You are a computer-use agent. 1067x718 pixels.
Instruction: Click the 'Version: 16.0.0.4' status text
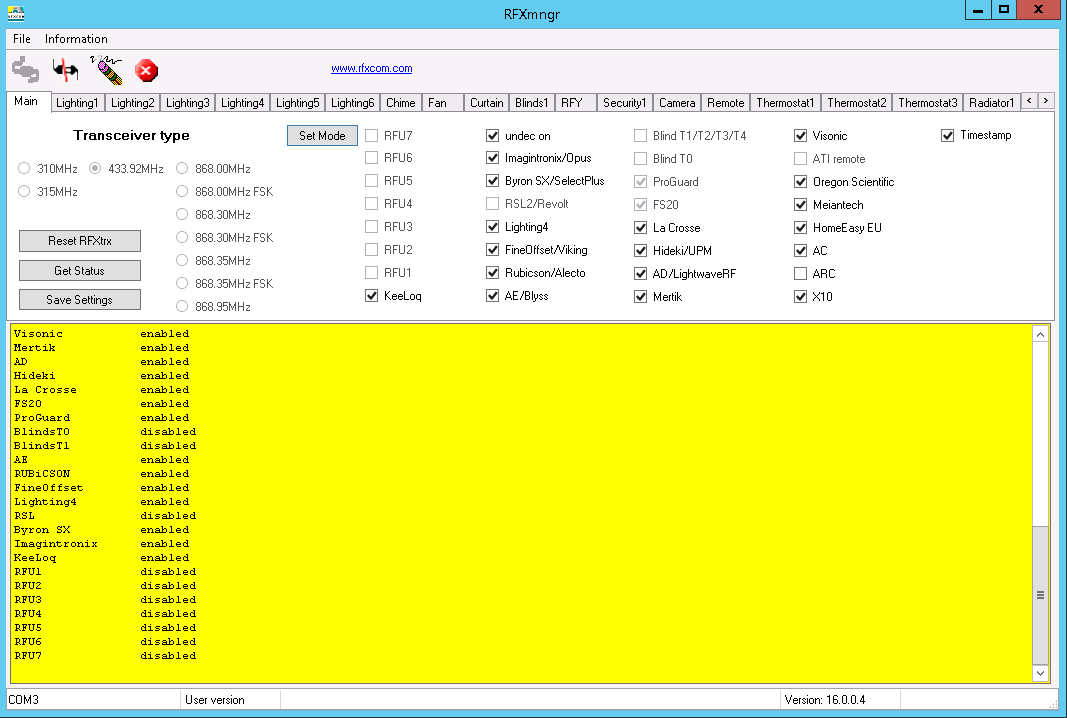coord(825,700)
